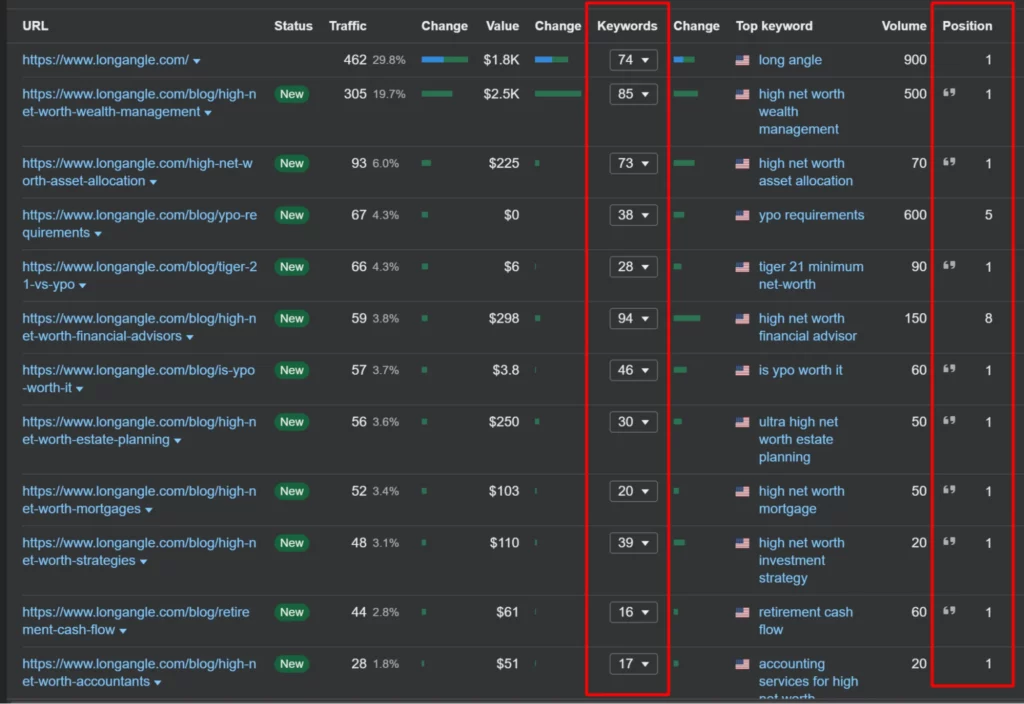Viewport: 1024px width, 704px height.
Task: Click the quote icon beside Position for mortgages row
Action: point(948,491)
